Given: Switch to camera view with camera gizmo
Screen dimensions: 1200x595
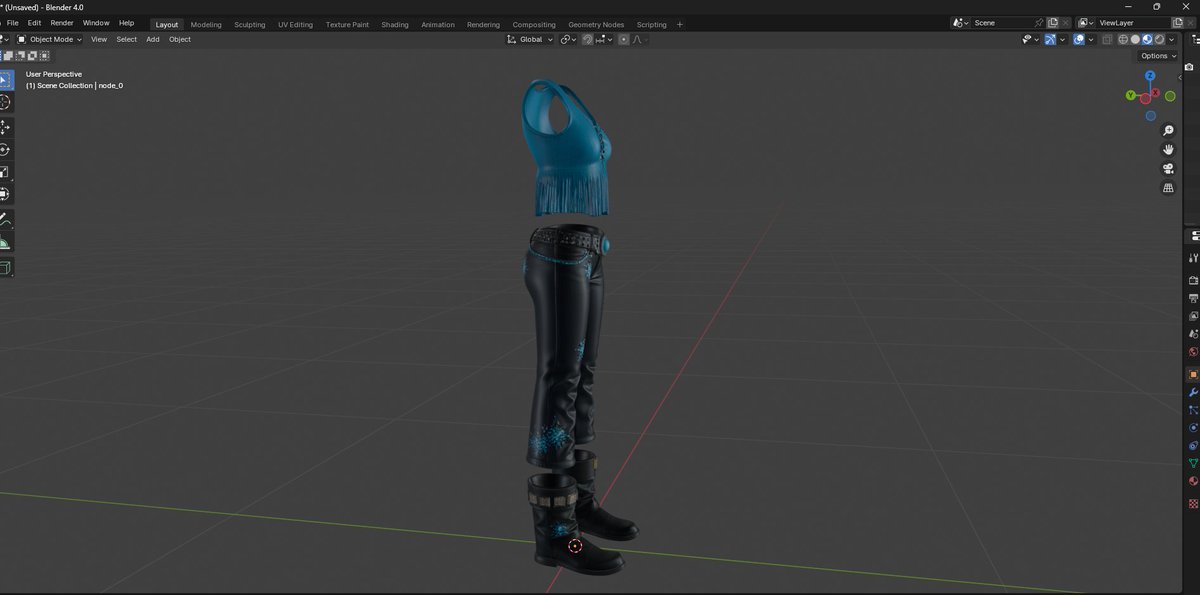Looking at the screenshot, I should click(x=1168, y=169).
